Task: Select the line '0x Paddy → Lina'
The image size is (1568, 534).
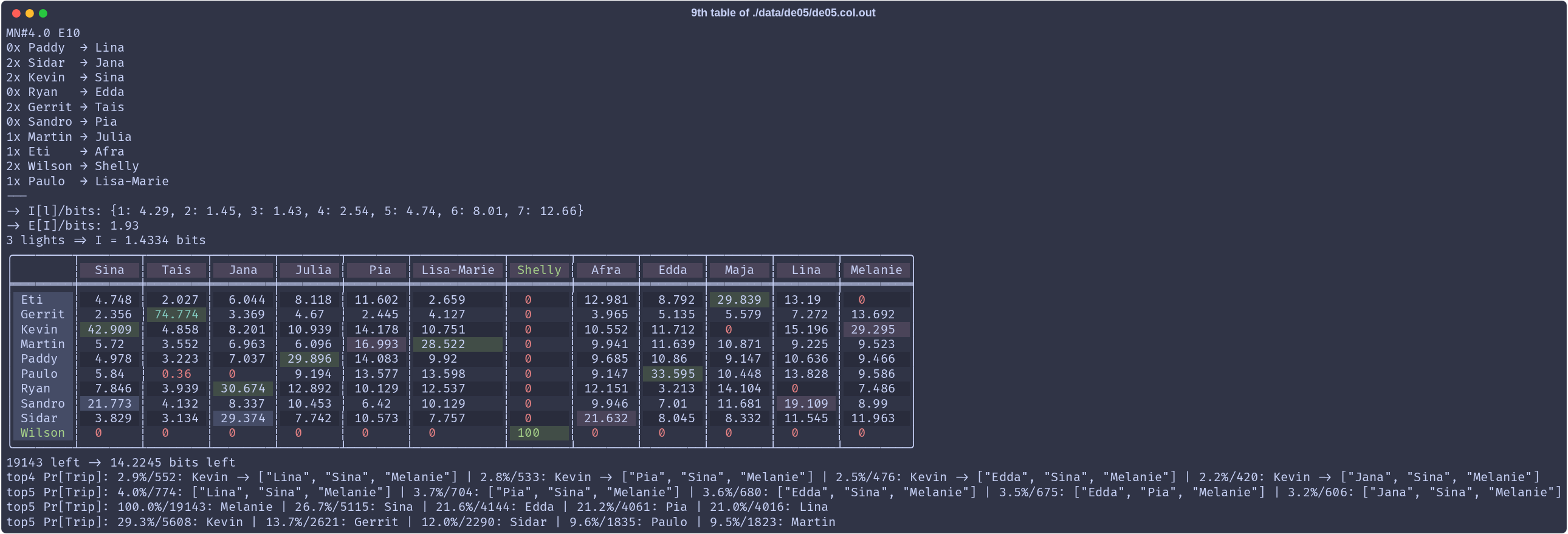Action: click(x=65, y=47)
